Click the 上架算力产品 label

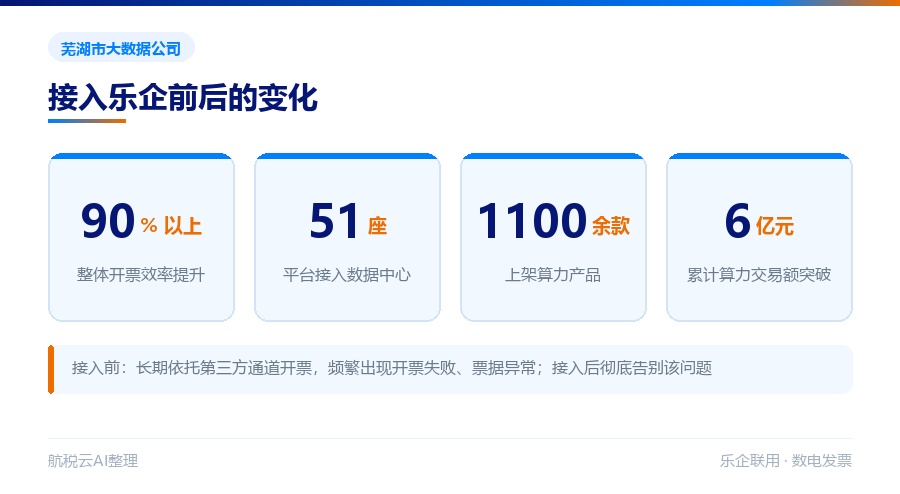pos(553,275)
